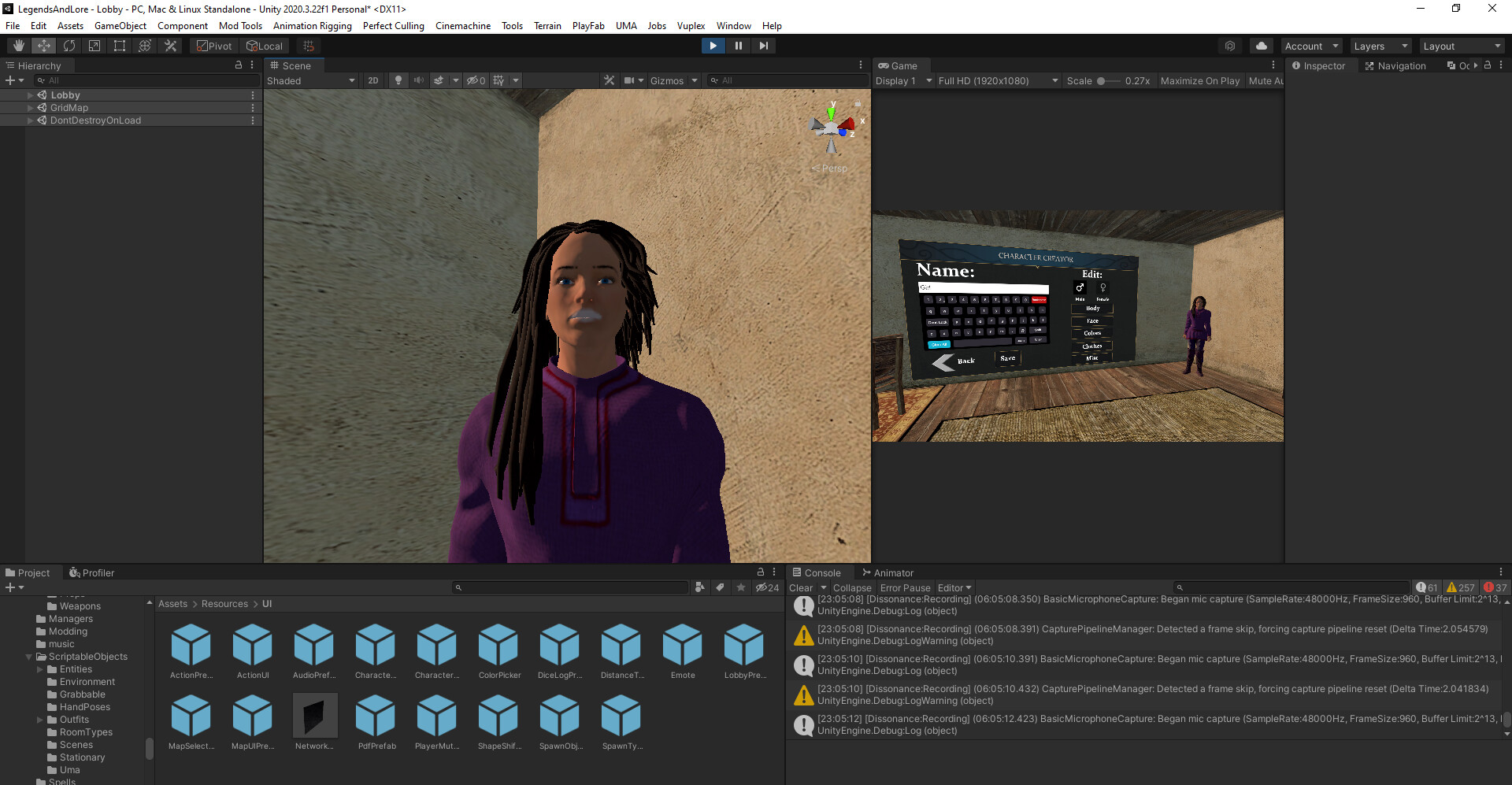Image resolution: width=1512 pixels, height=785 pixels.
Task: Select the Scale tool
Action: click(94, 46)
